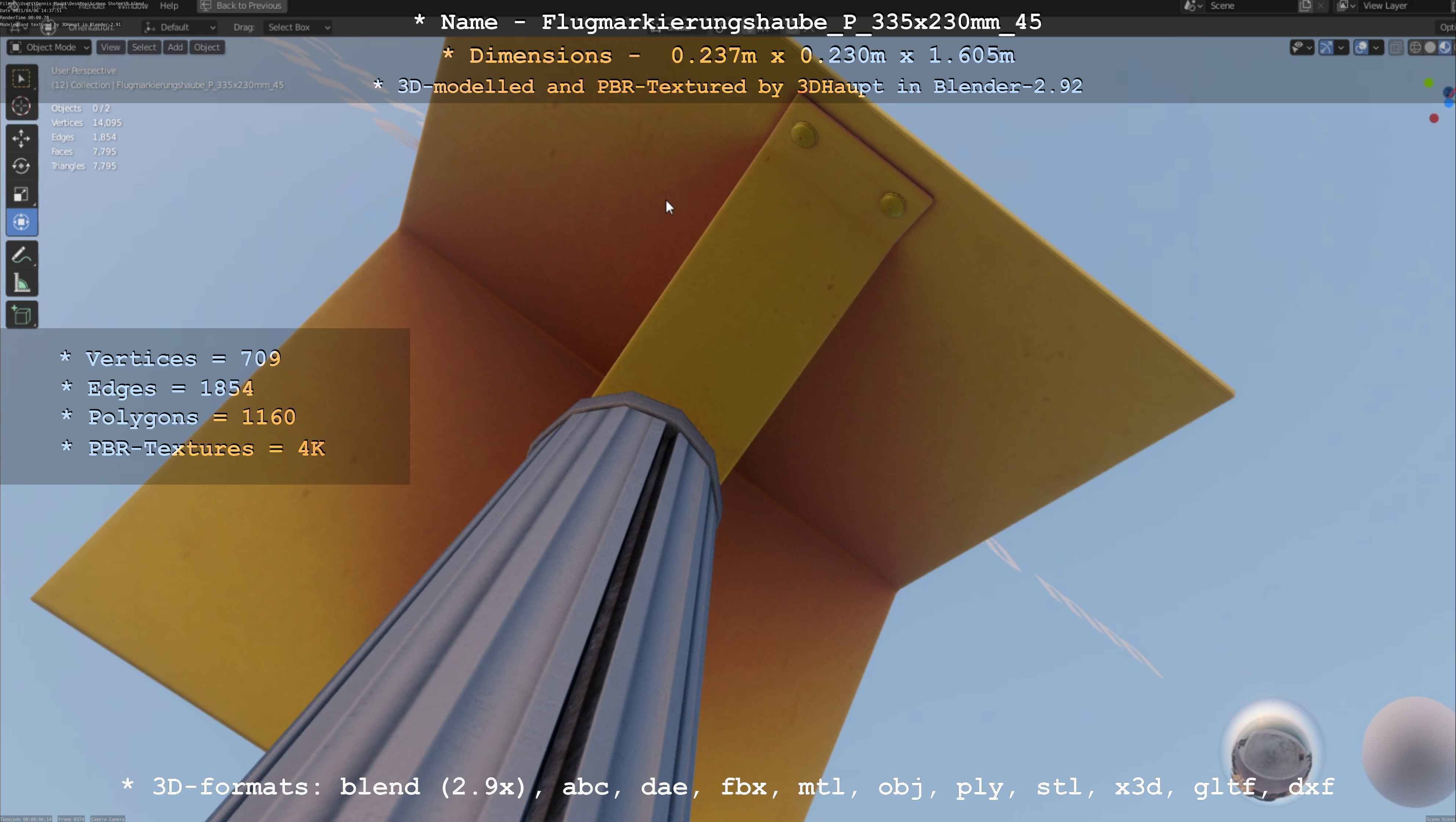Toggle X-ray view button
This screenshot has height=822, width=1456.
(x=1395, y=47)
